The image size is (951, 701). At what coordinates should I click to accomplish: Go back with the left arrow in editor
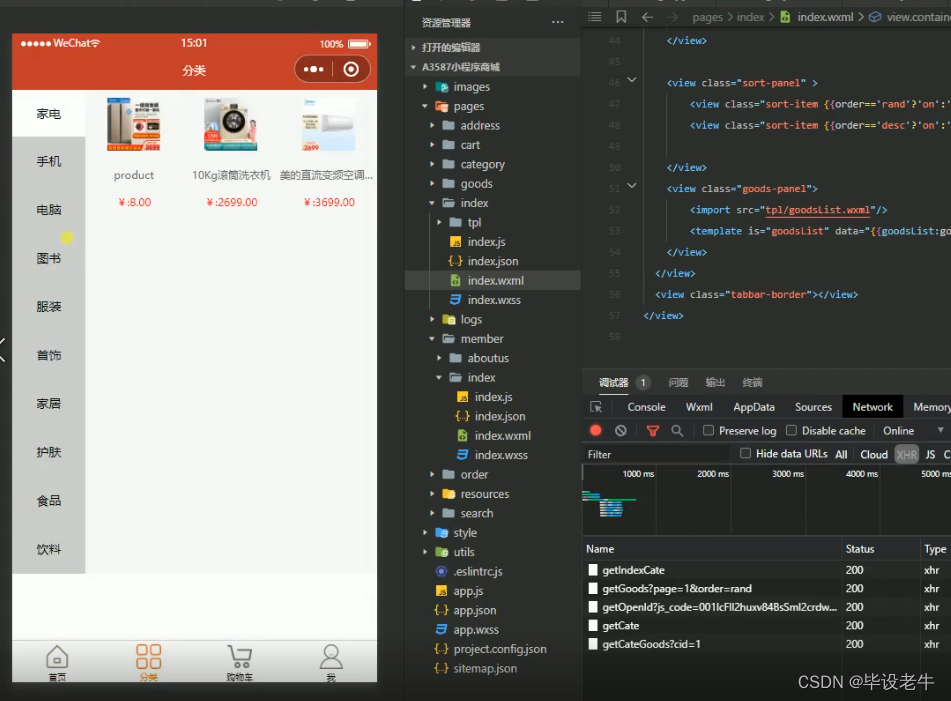(x=647, y=17)
